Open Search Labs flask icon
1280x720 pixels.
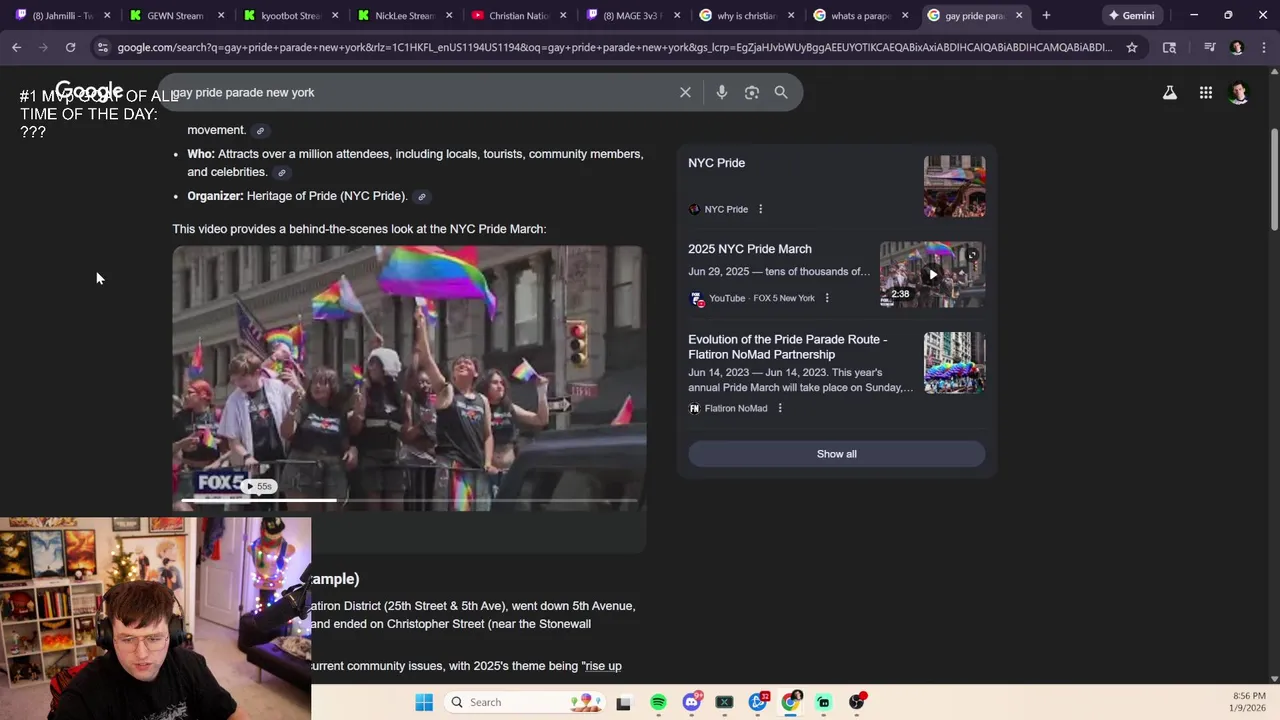[x=1169, y=93]
